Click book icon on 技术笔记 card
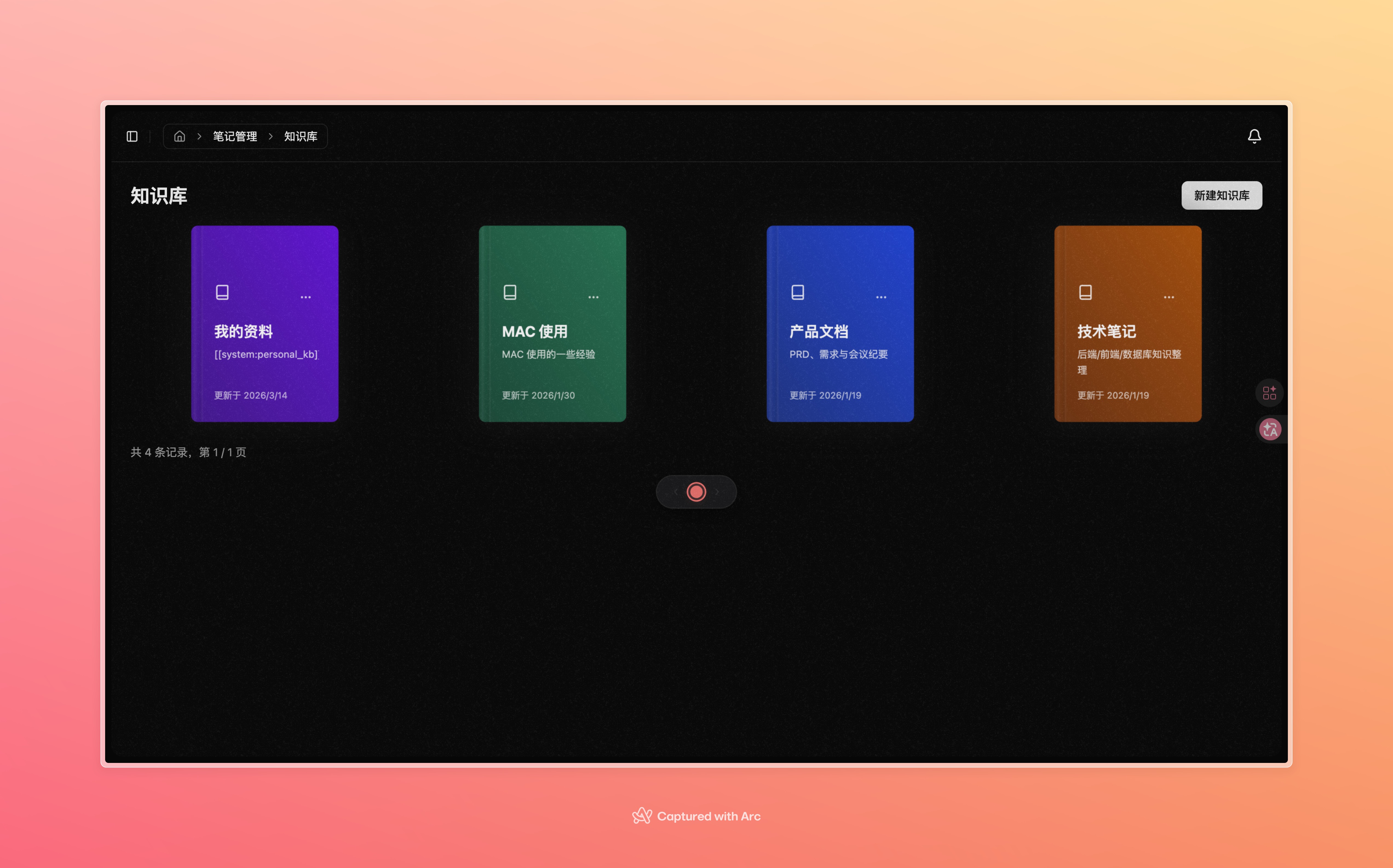 pos(1085,292)
